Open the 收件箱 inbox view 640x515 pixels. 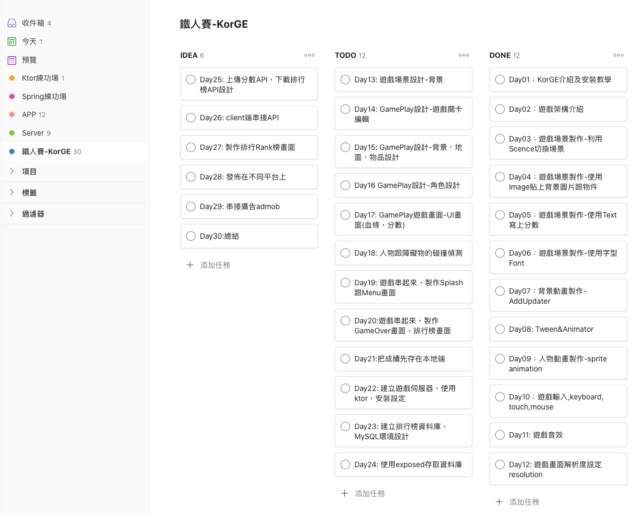coord(75,23)
